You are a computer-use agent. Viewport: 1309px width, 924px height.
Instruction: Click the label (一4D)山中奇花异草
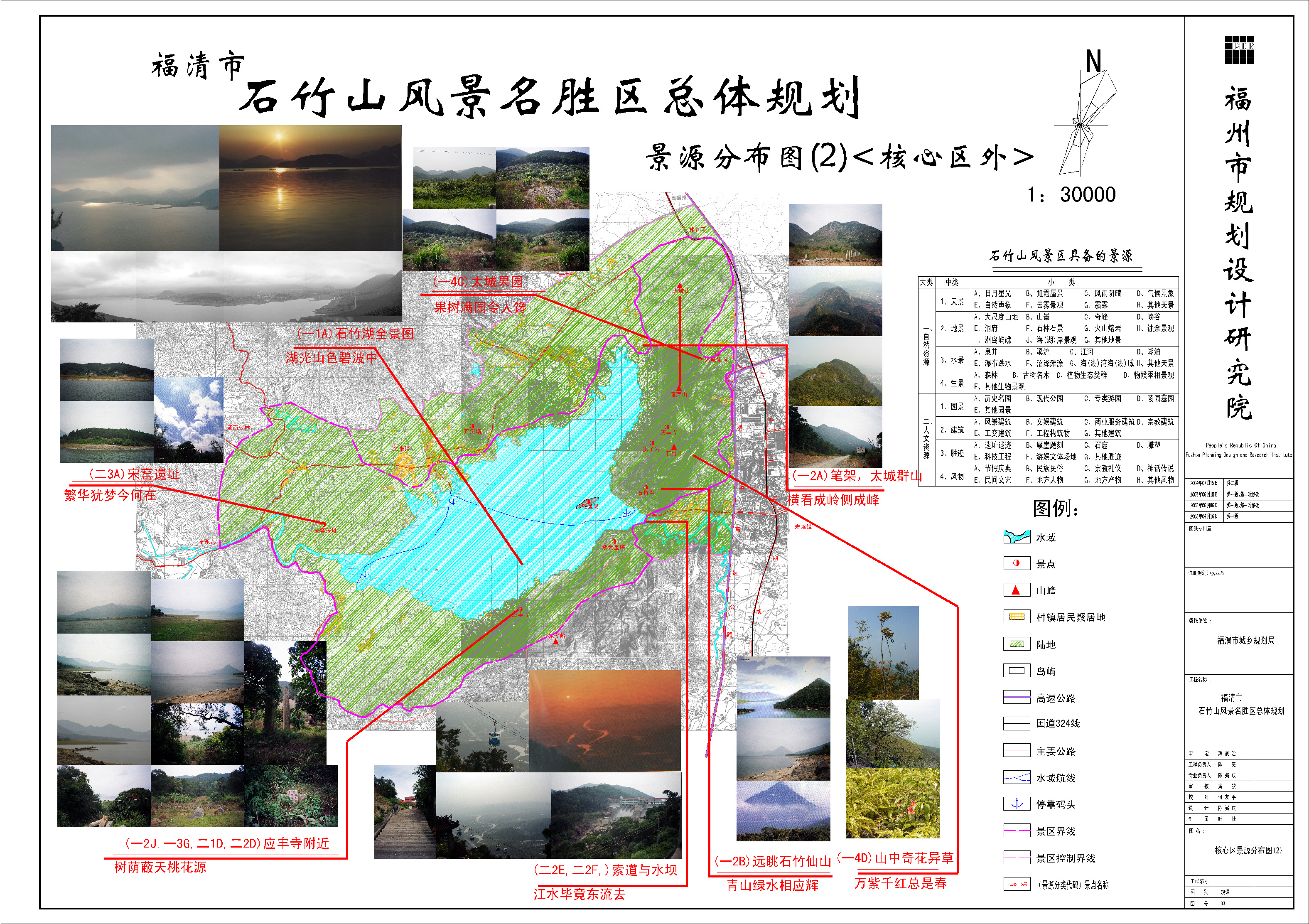pyautogui.click(x=895, y=858)
